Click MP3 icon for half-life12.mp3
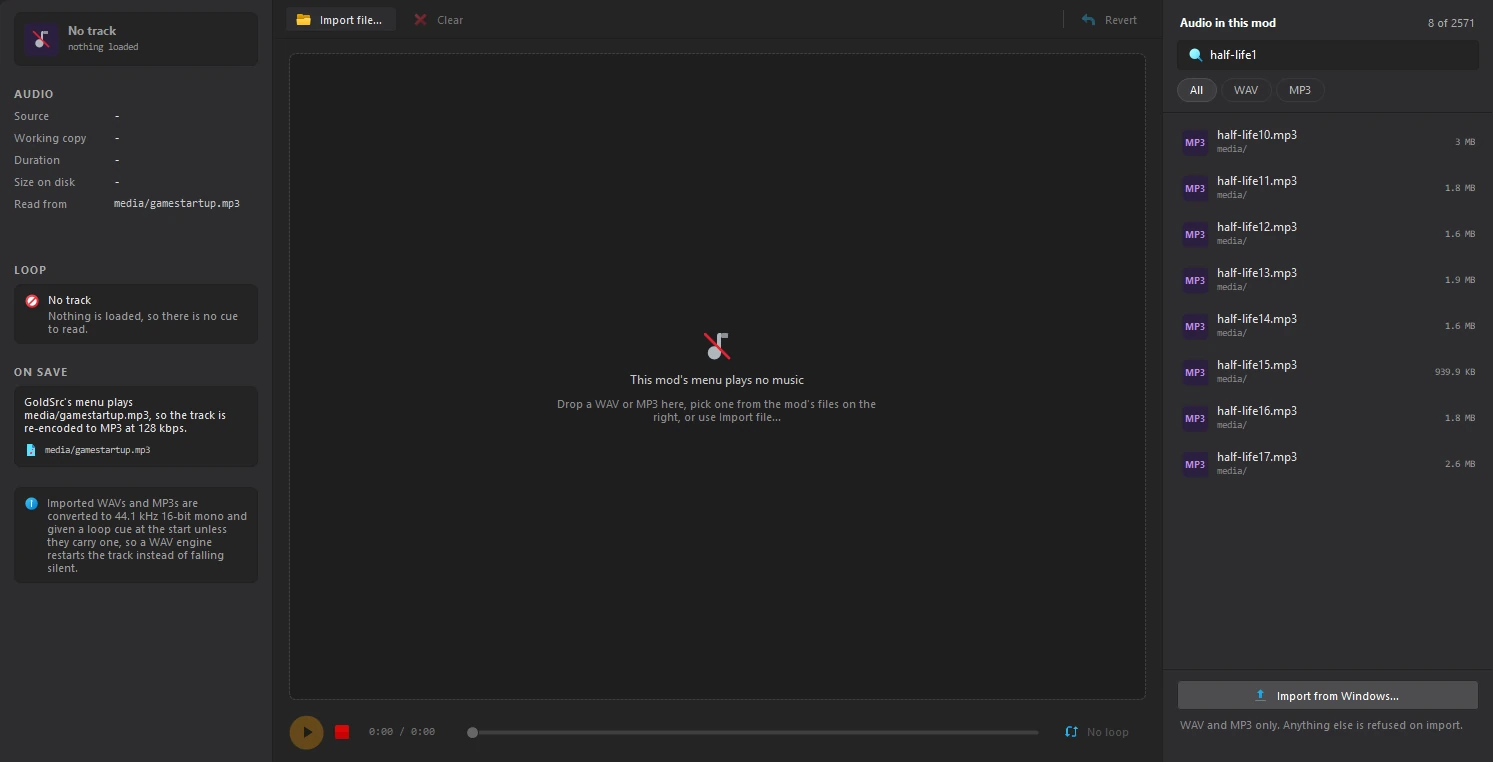1493x762 pixels. [x=1195, y=234]
